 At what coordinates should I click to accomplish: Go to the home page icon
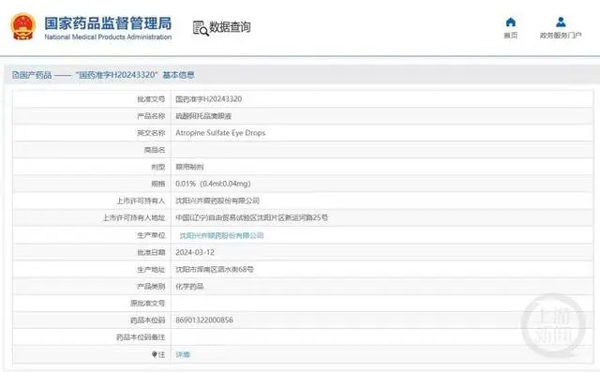point(510,22)
